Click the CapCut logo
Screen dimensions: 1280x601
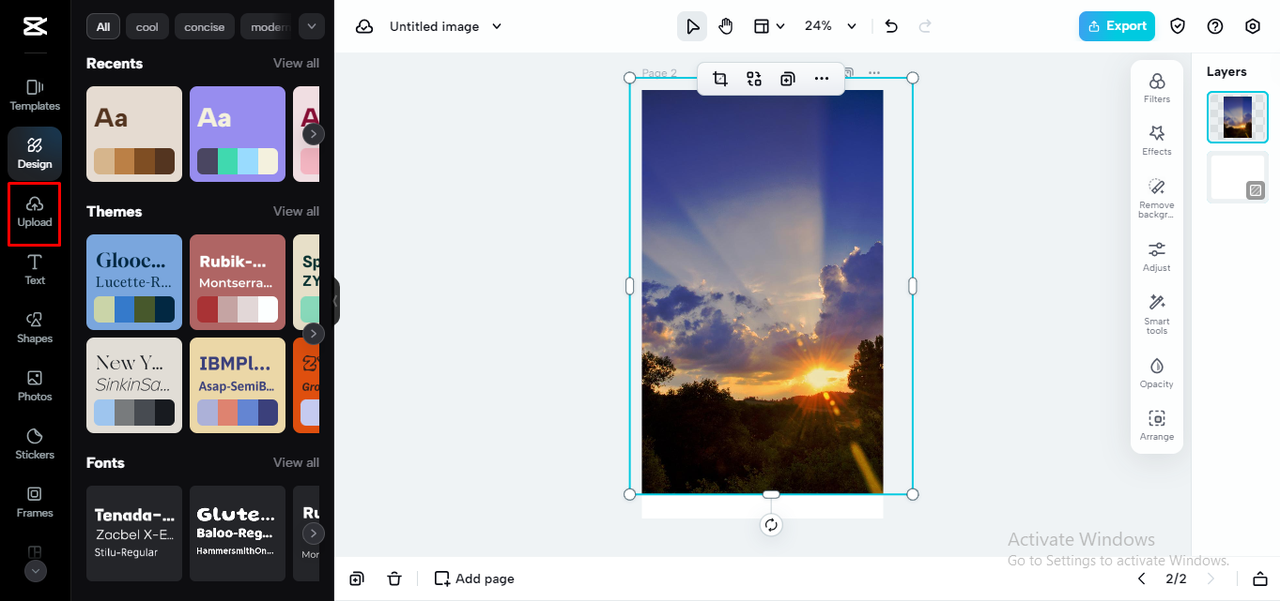[35, 27]
